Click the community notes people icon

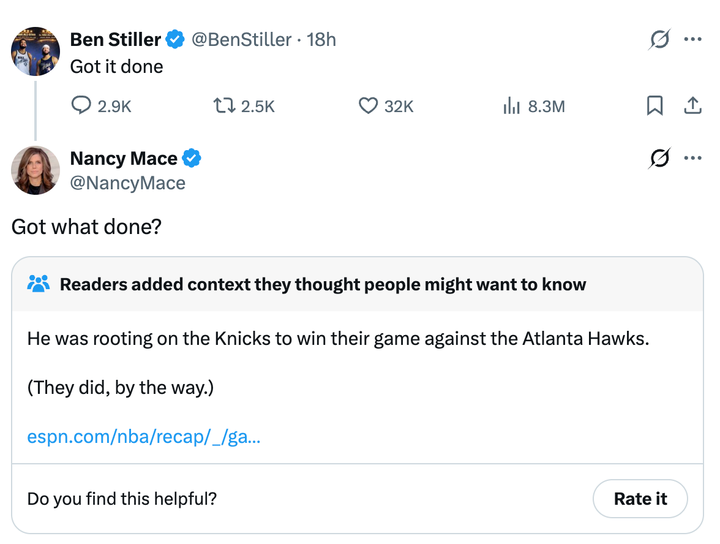39,284
